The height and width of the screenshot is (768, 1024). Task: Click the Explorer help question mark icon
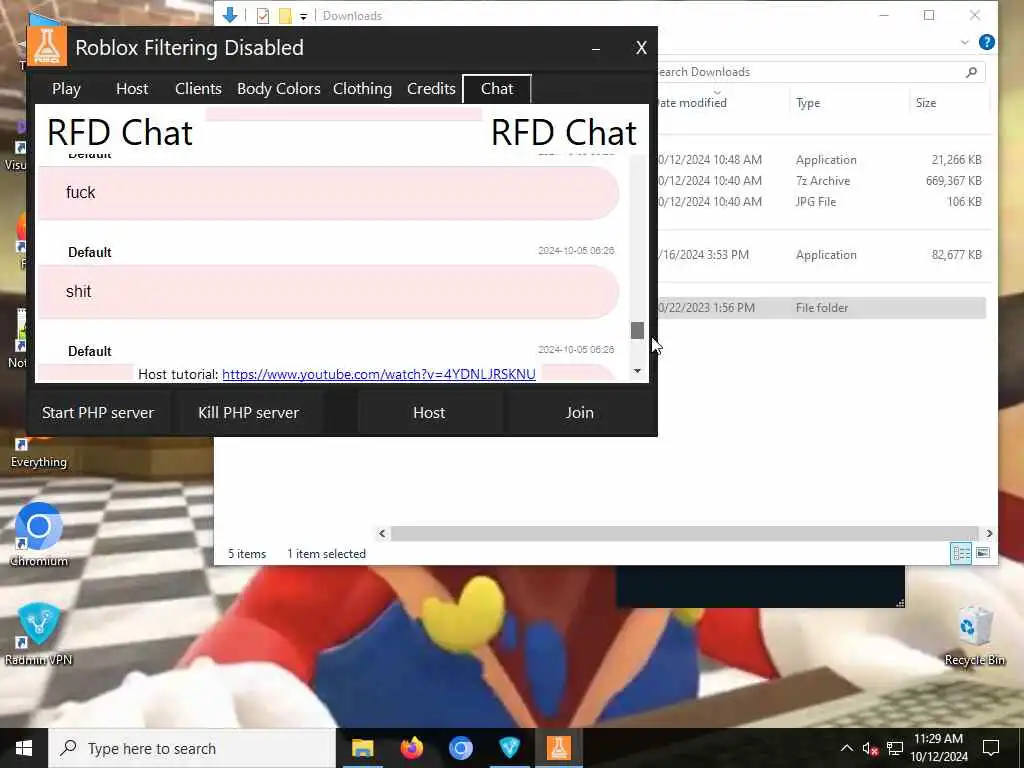[x=987, y=42]
